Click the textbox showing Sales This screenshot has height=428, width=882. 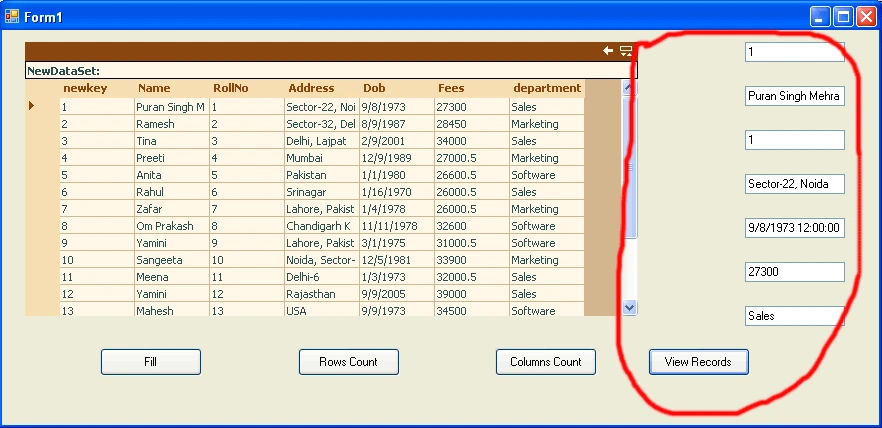(x=795, y=316)
